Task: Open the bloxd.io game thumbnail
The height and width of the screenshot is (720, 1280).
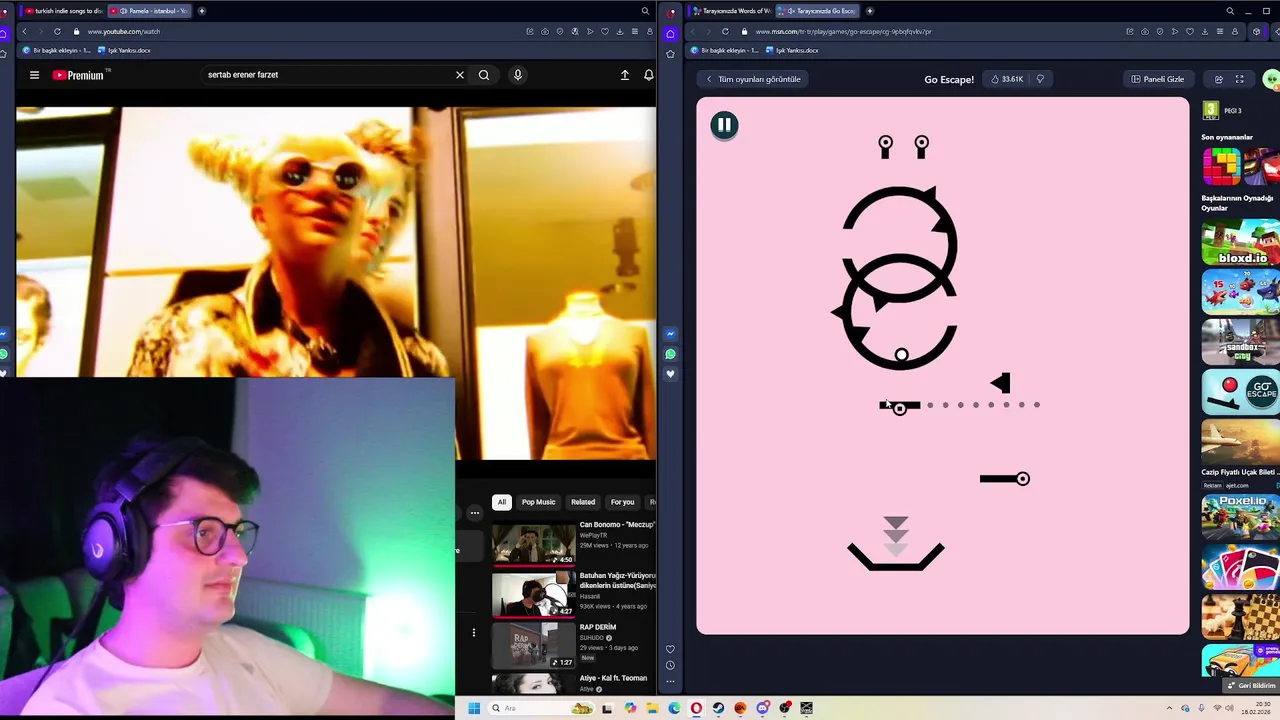Action: click(1241, 243)
